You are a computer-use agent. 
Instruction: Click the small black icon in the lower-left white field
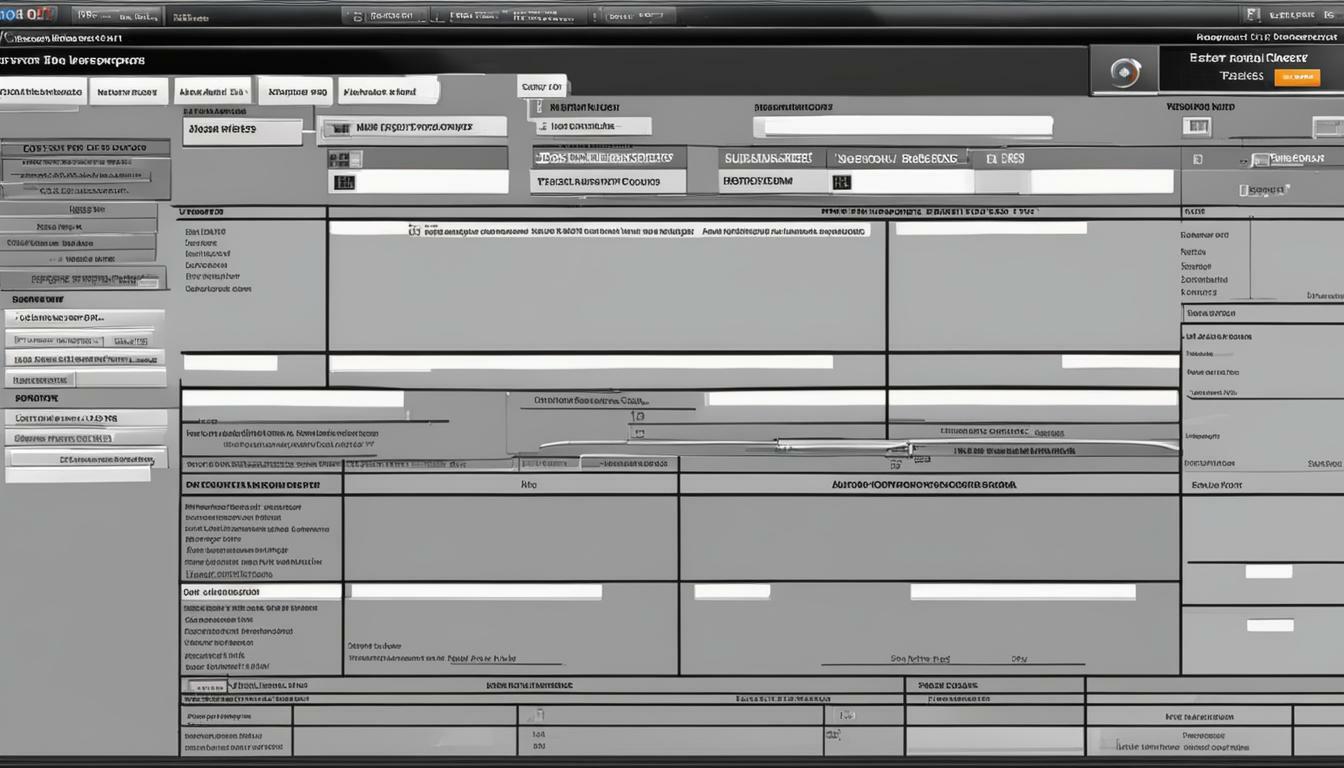[x=344, y=182]
